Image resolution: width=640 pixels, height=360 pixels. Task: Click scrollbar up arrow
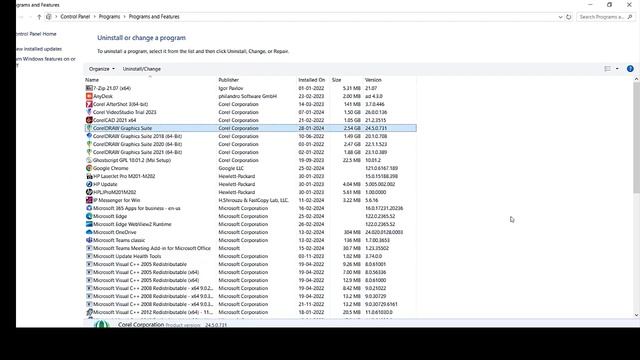[x=636, y=80]
